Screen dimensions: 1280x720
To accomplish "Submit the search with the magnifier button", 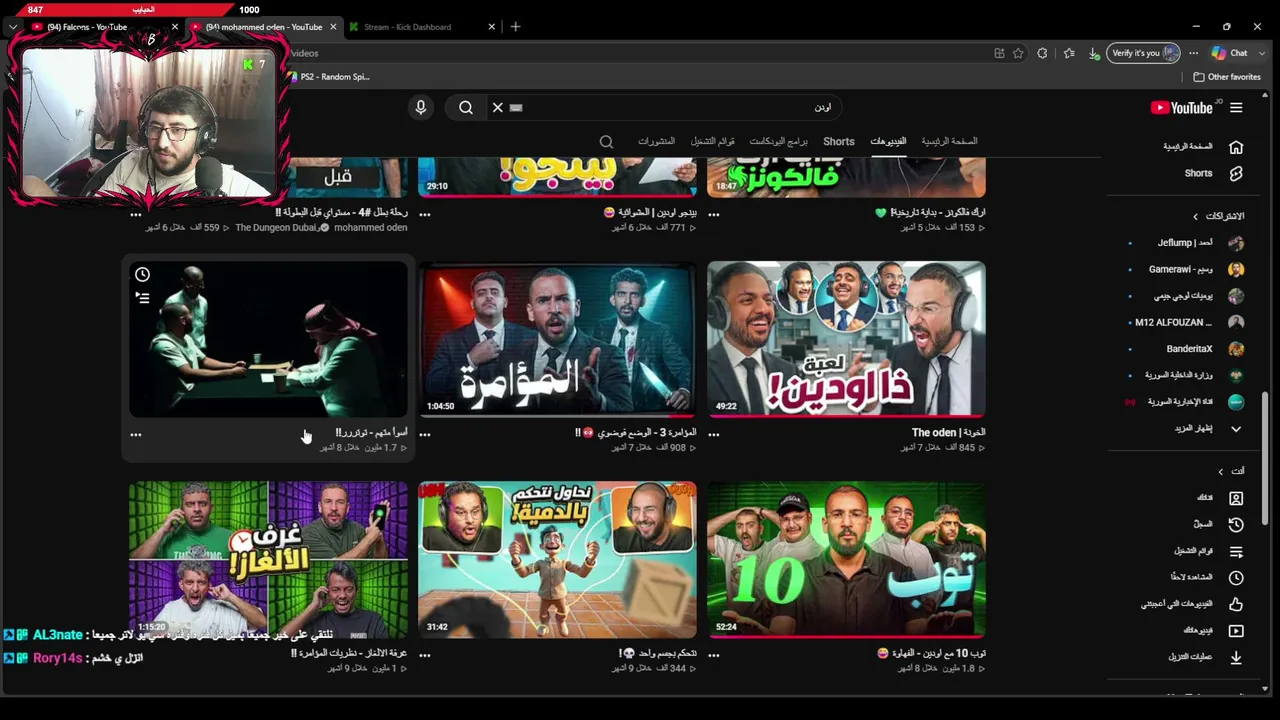I will point(466,107).
